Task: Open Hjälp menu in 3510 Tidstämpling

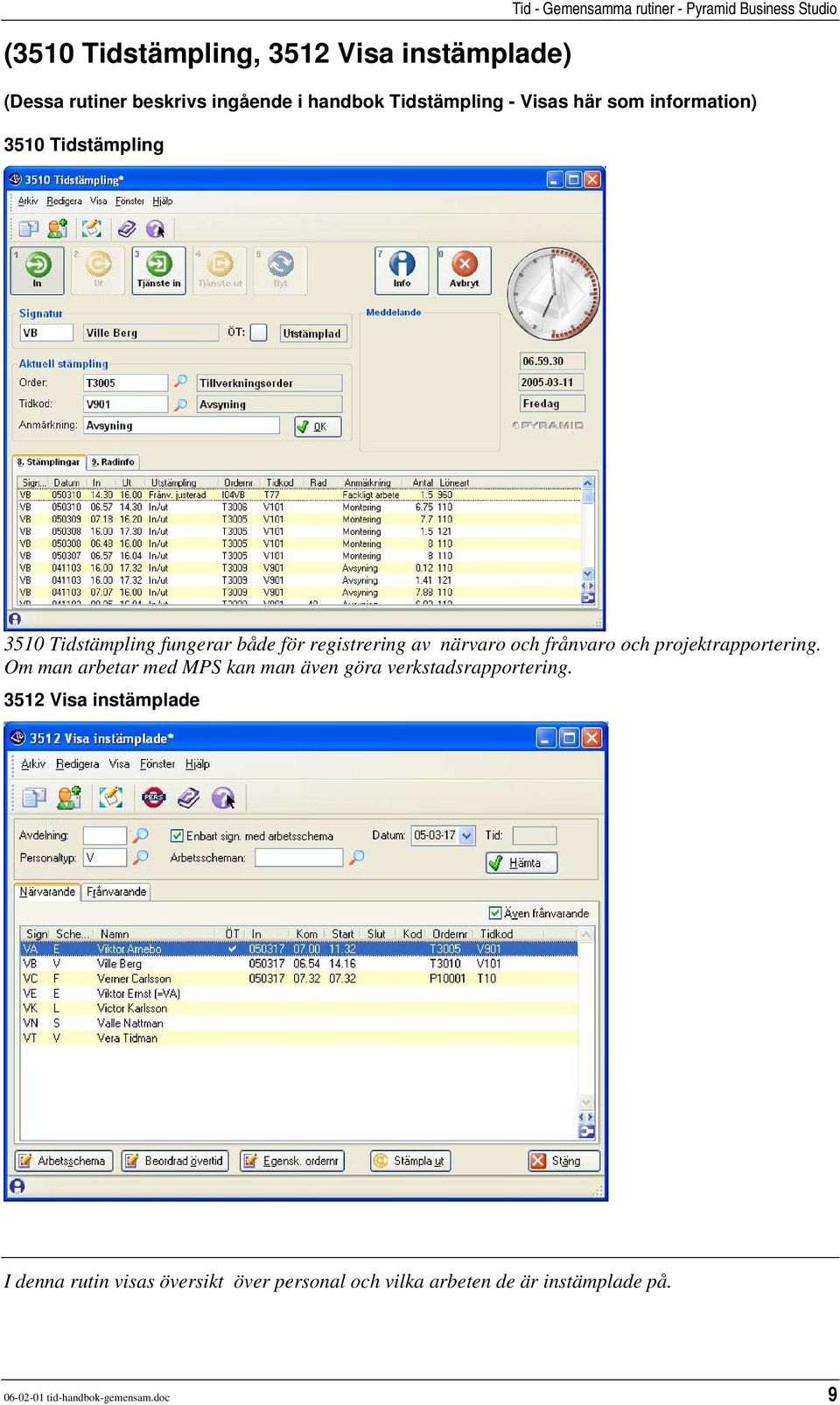Action: 163,201
